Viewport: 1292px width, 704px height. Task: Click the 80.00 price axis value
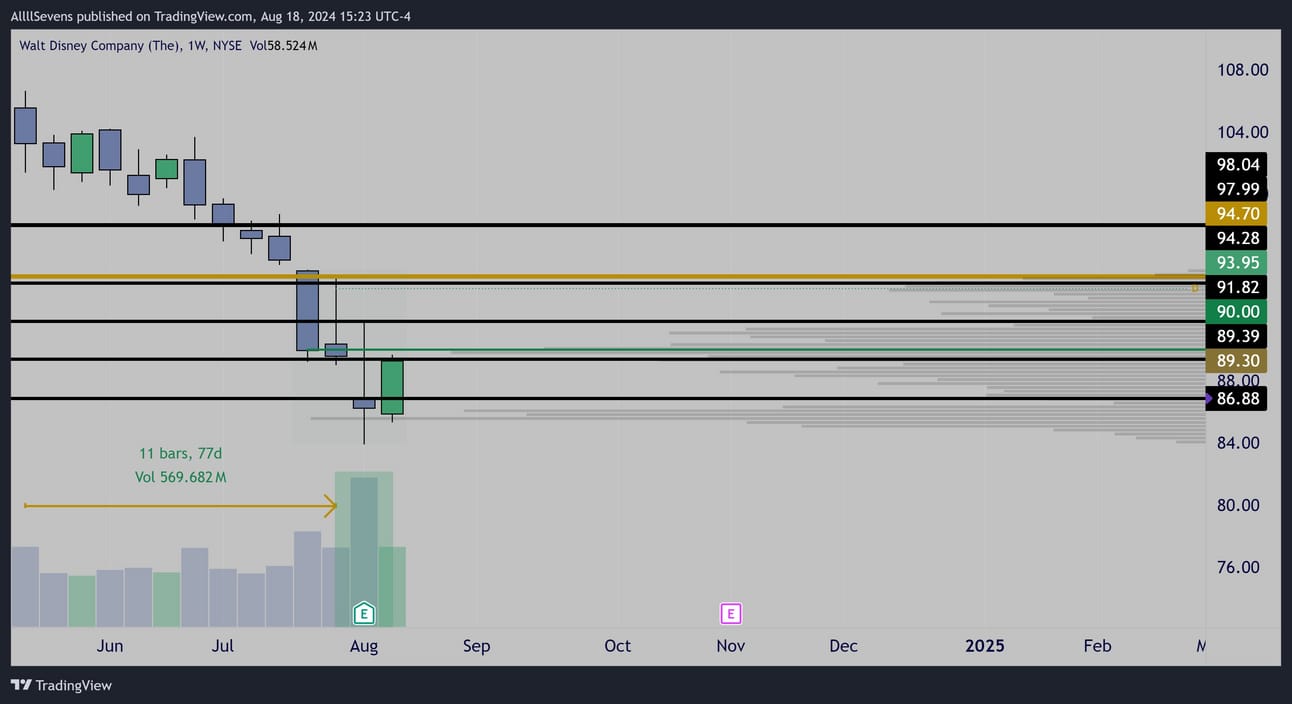pyautogui.click(x=1237, y=505)
